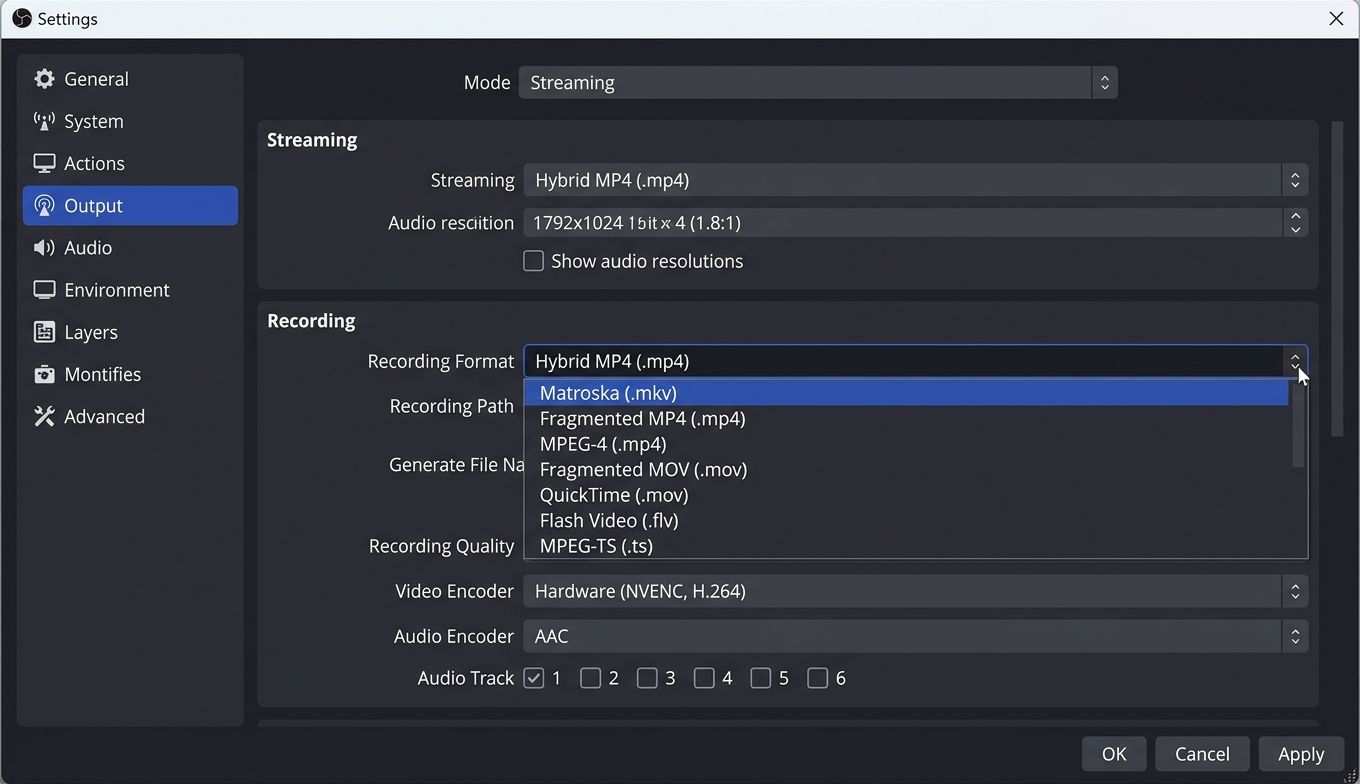Go to the Actions settings tab

coord(130,163)
